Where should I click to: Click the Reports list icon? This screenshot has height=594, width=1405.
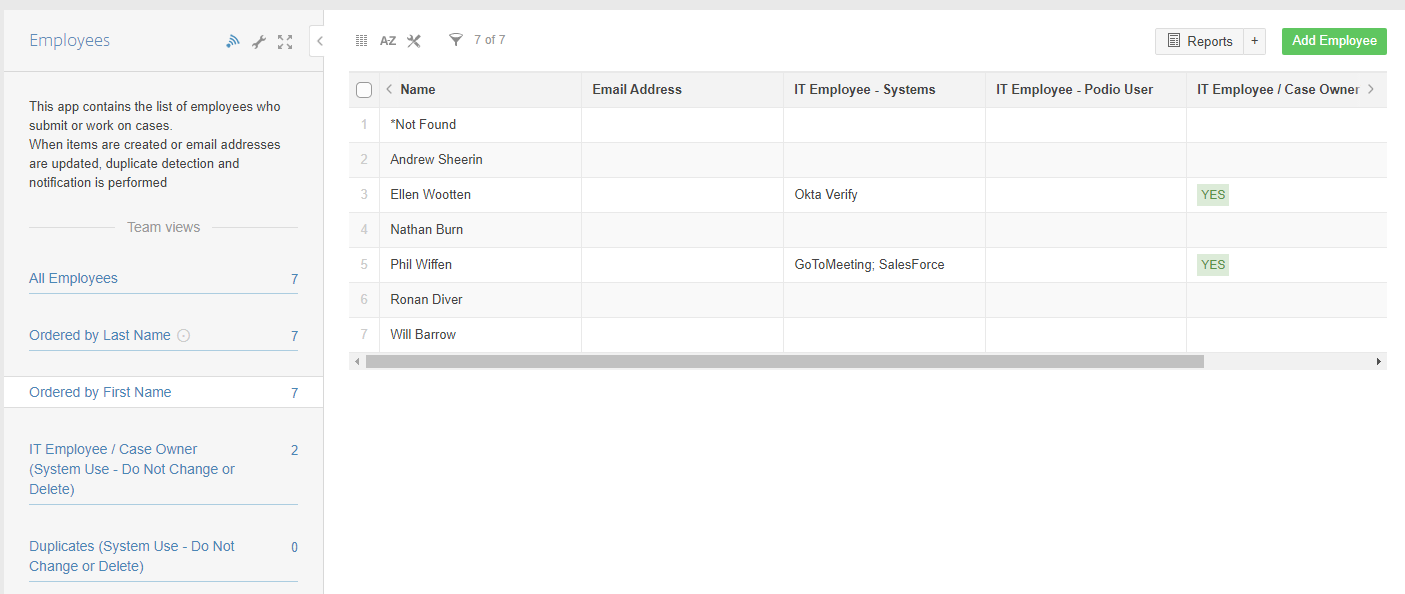pos(1174,41)
